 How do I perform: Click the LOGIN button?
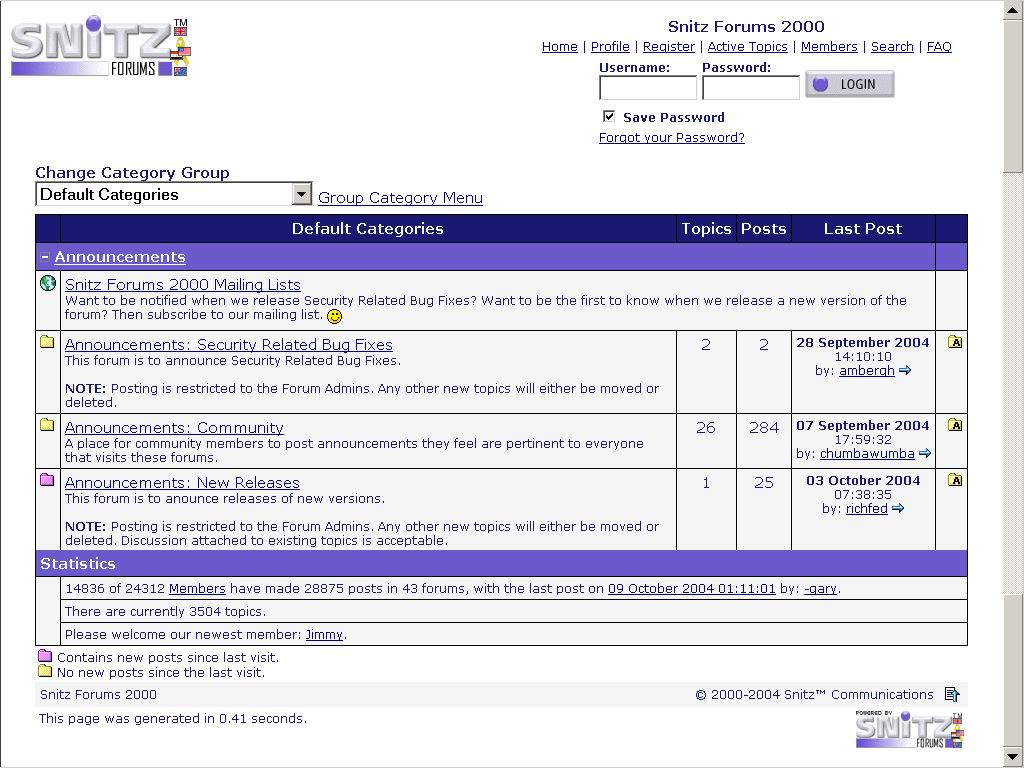pyautogui.click(x=850, y=84)
